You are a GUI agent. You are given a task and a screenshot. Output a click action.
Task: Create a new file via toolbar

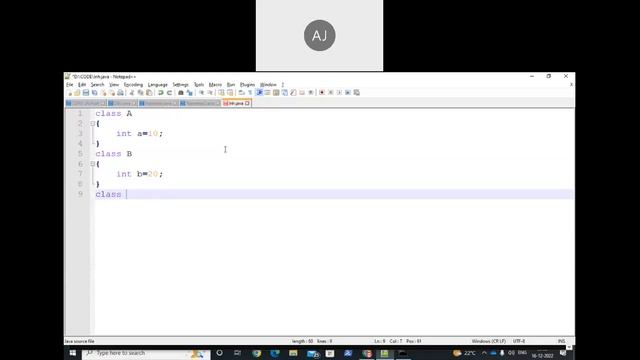pos(70,93)
